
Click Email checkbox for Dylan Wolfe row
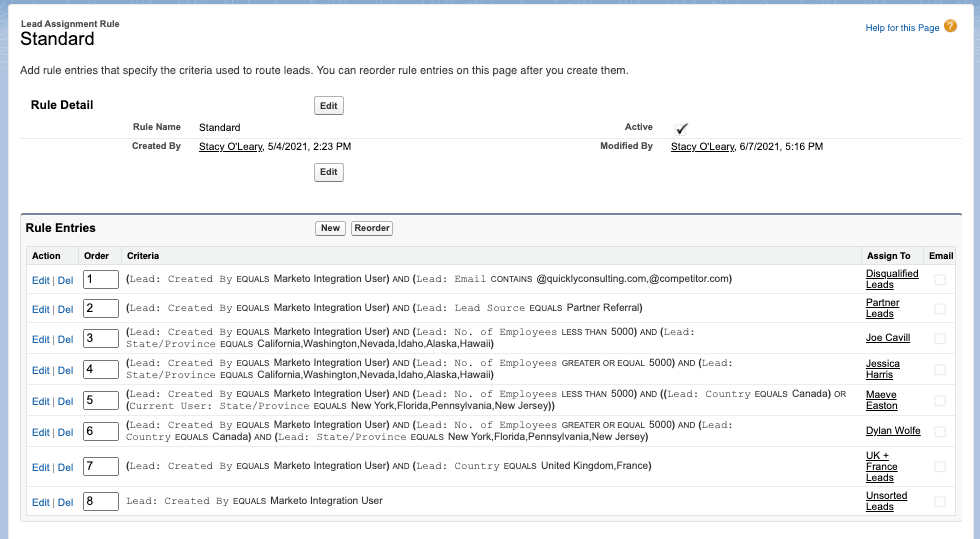[x=939, y=431]
